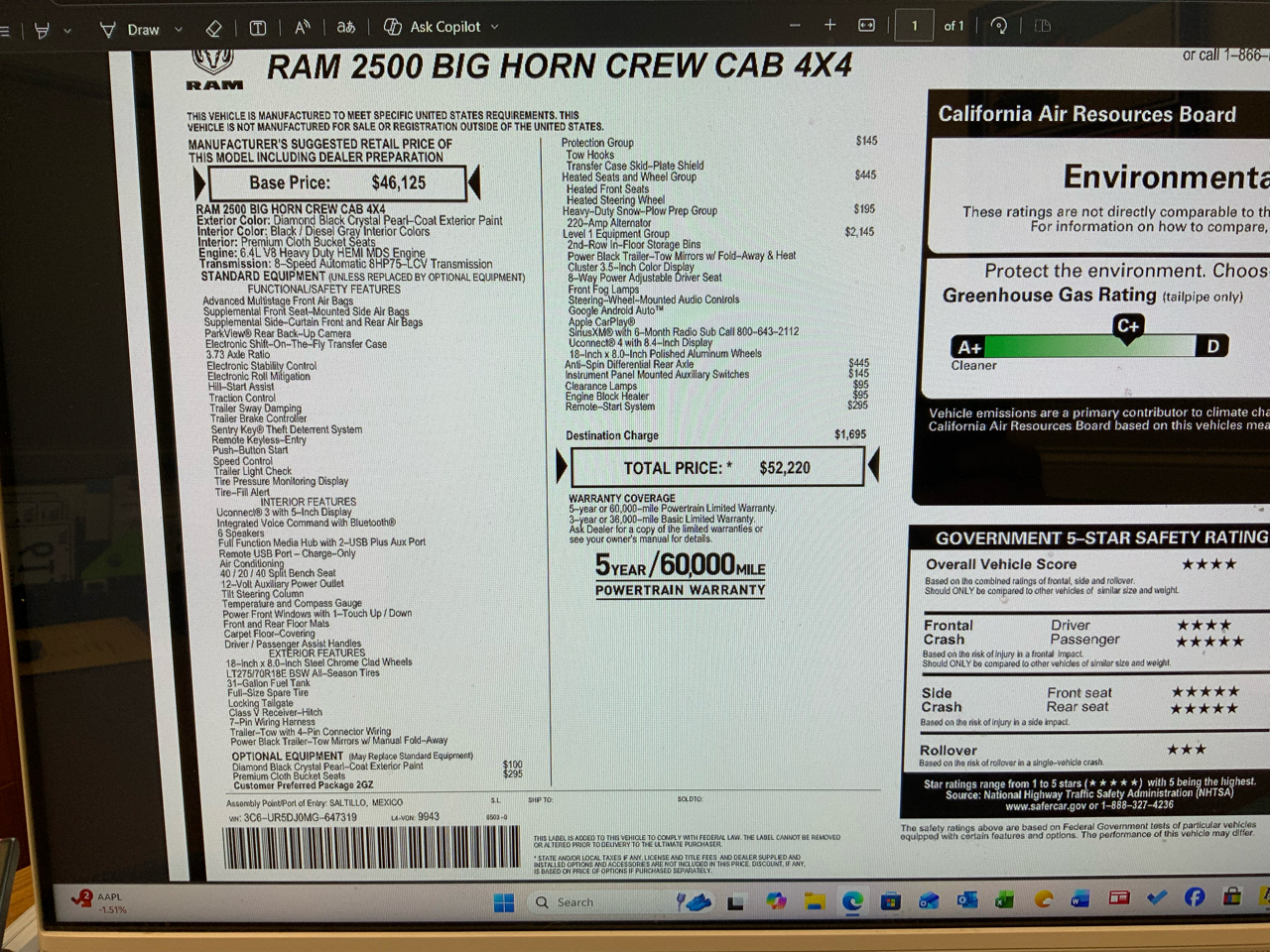Open the Windows Start menu

pos(506,902)
